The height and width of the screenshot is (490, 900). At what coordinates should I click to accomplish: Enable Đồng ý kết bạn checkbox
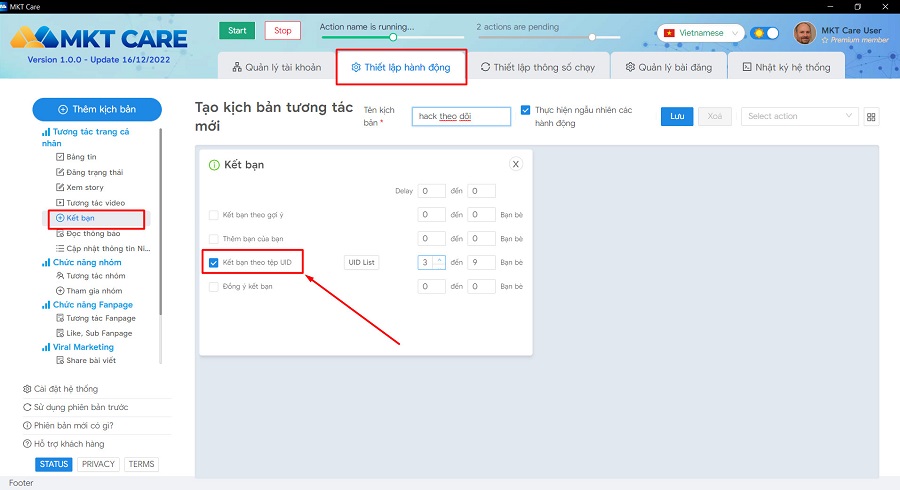click(213, 287)
